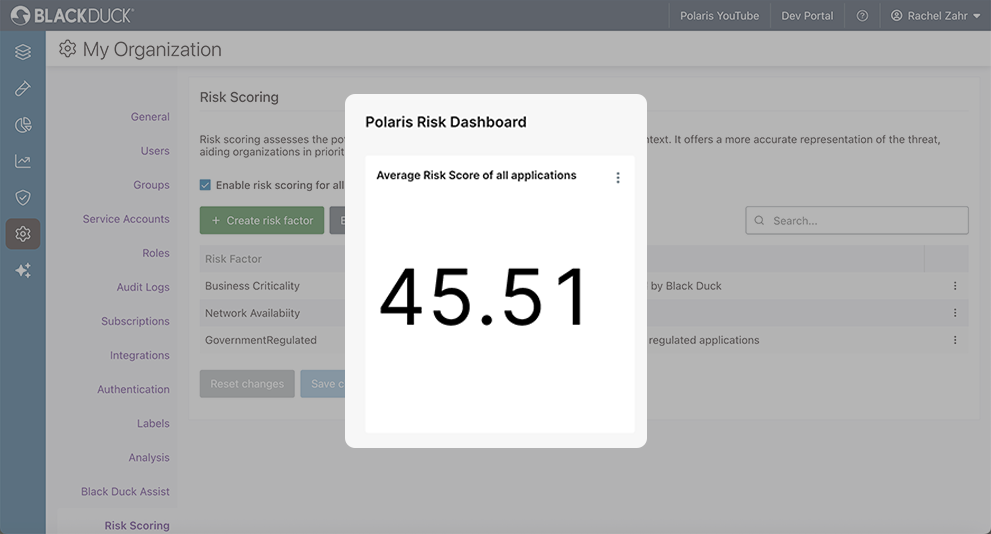Click in the Search input field
The width and height of the screenshot is (991, 534).
856,221
